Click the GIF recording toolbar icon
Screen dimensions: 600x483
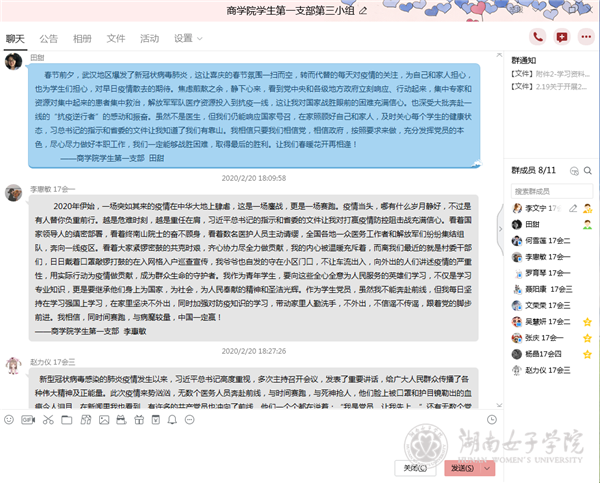point(28,419)
